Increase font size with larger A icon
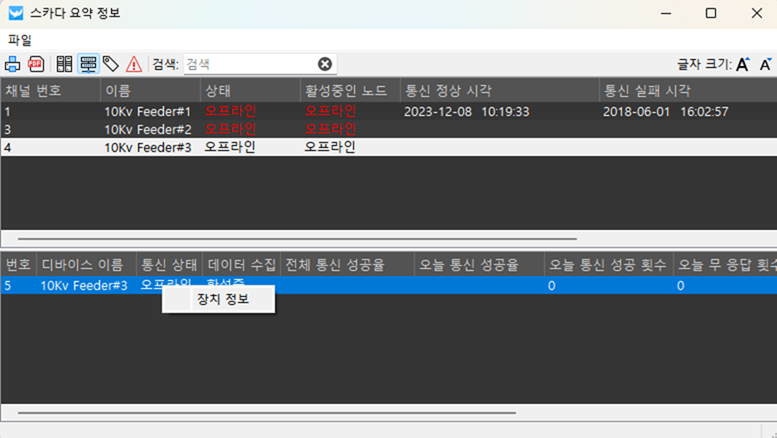The width and height of the screenshot is (777, 438). click(743, 64)
